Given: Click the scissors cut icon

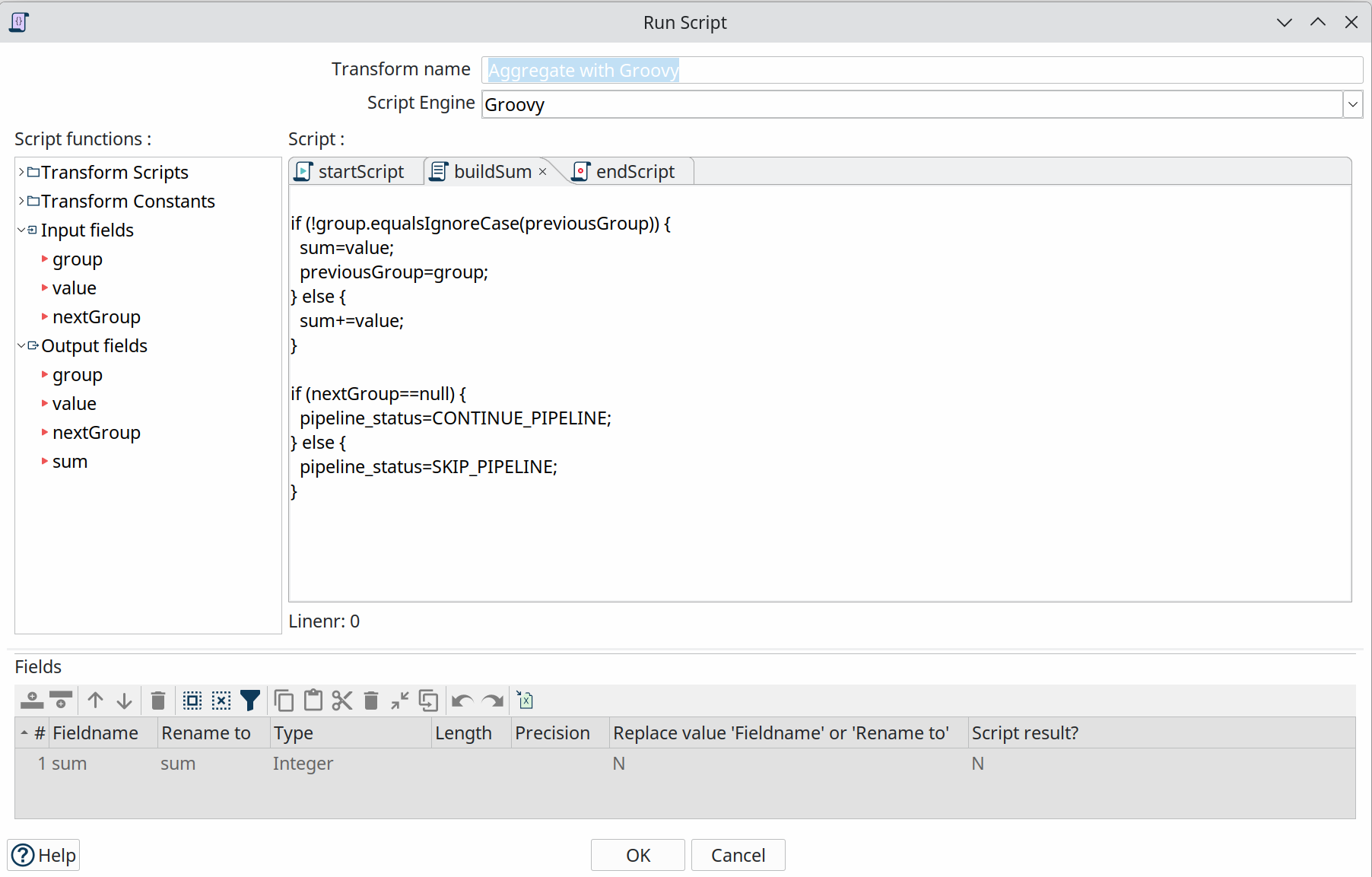Looking at the screenshot, I should pyautogui.click(x=342, y=701).
